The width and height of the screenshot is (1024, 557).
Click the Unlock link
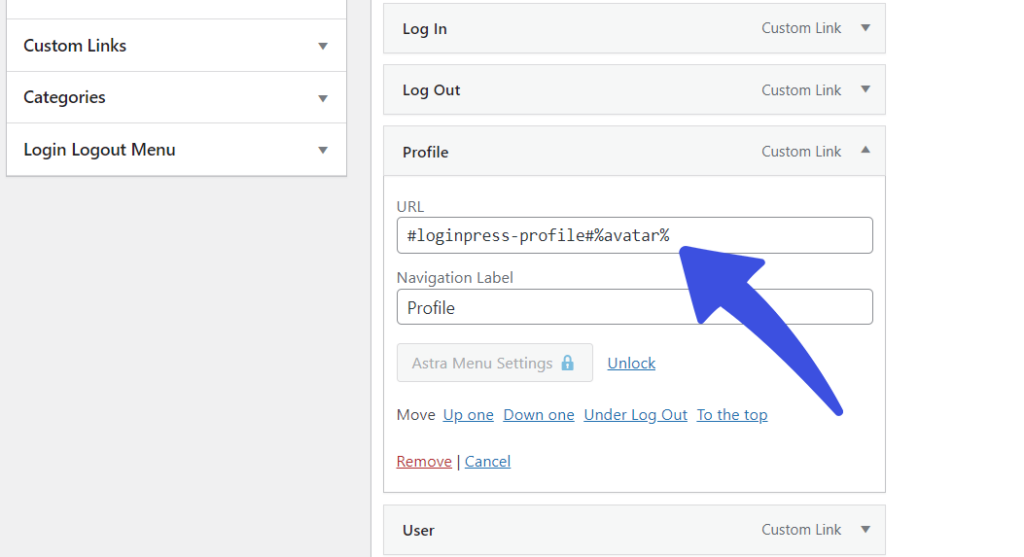631,363
